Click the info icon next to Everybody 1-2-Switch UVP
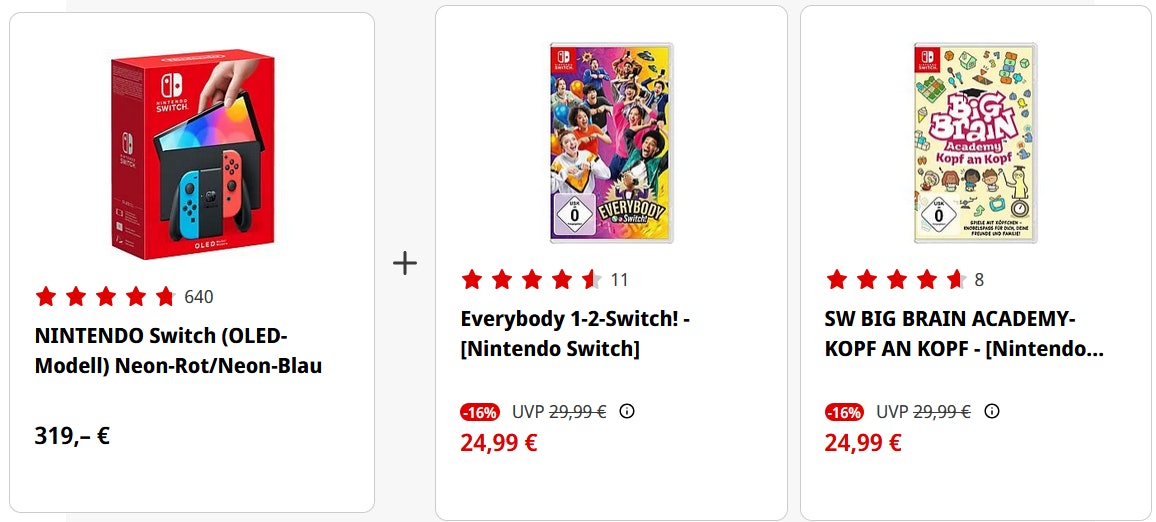 click(x=627, y=411)
